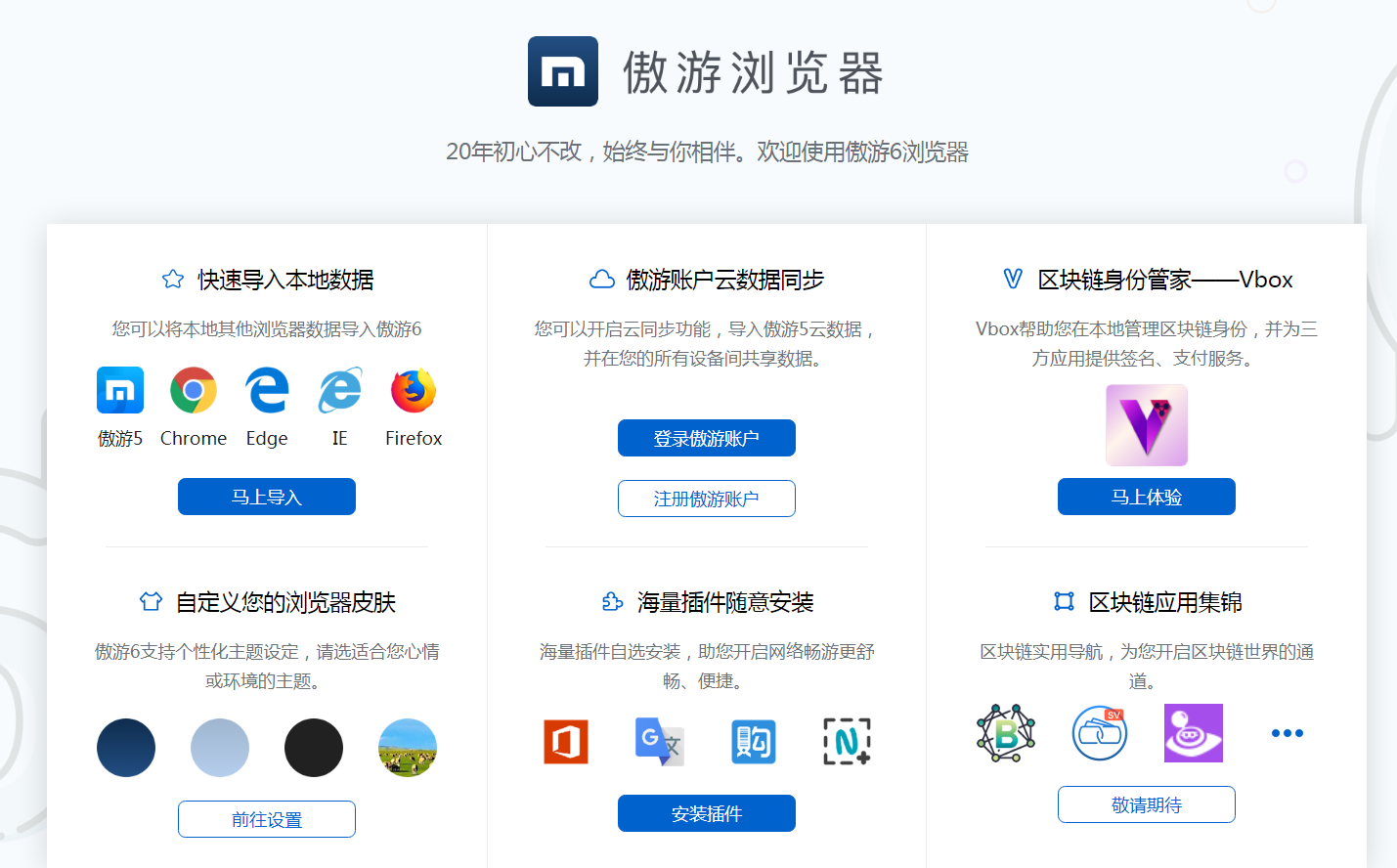The width and height of the screenshot is (1397, 868).
Task: Open the Google Translate plugin icon
Action: pos(660,742)
